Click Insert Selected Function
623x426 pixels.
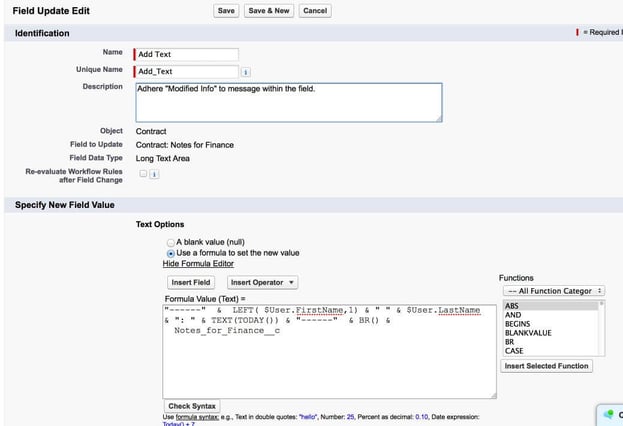(x=546, y=366)
